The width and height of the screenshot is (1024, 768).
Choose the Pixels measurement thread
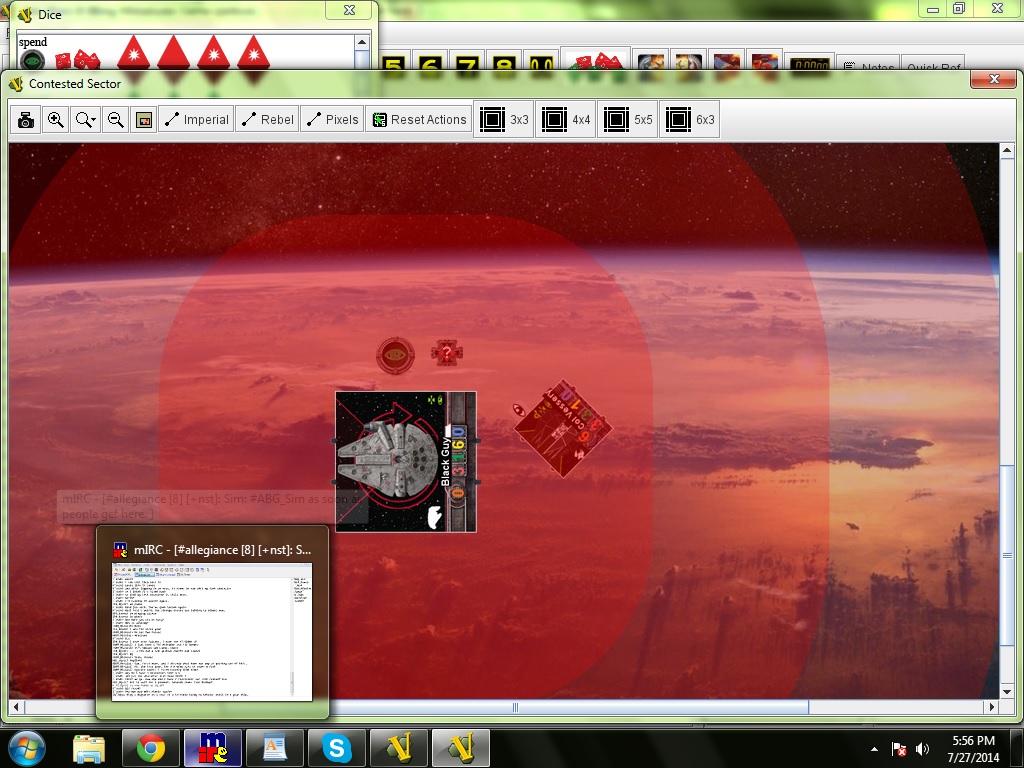[331, 120]
